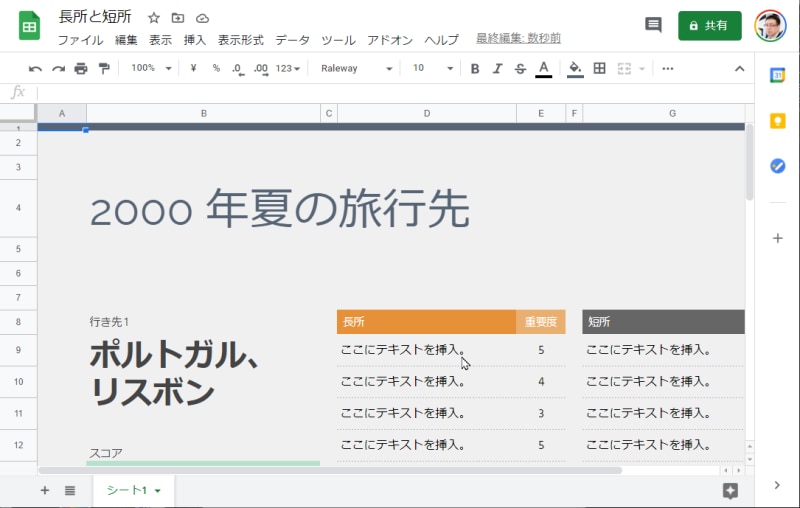800x508 pixels.
Task: Click the formula bar input
Action: [393, 93]
